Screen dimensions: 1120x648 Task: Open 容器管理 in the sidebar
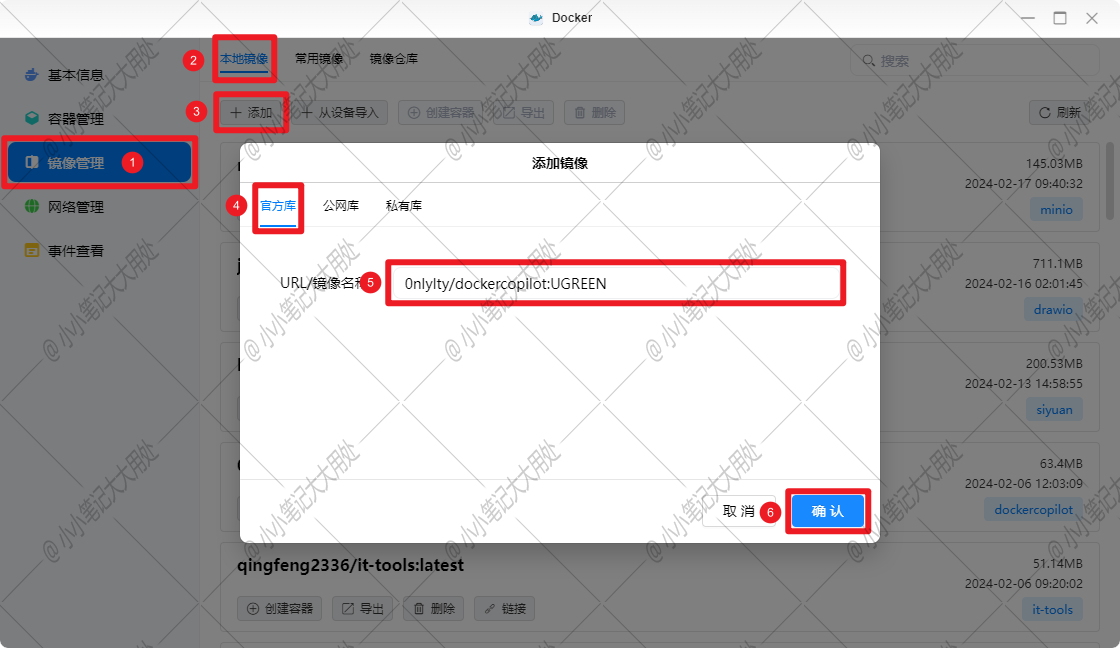pos(75,119)
